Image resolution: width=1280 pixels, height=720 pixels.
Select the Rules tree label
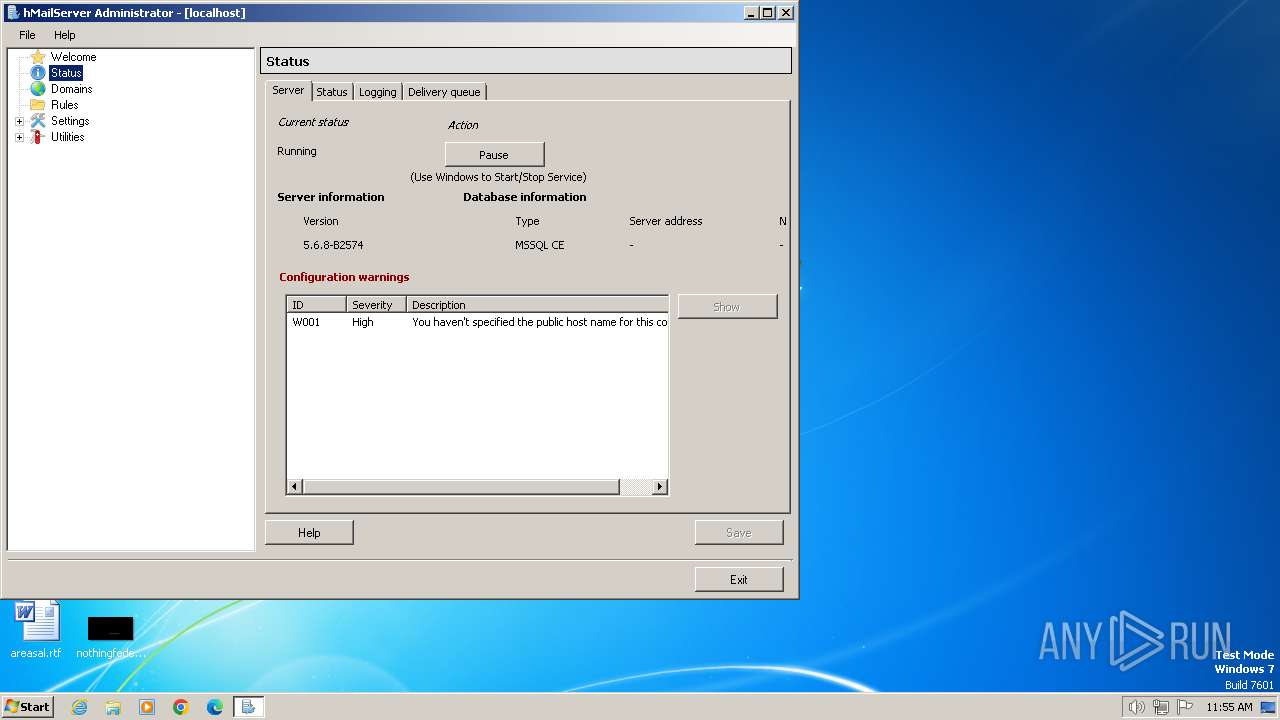click(x=64, y=105)
